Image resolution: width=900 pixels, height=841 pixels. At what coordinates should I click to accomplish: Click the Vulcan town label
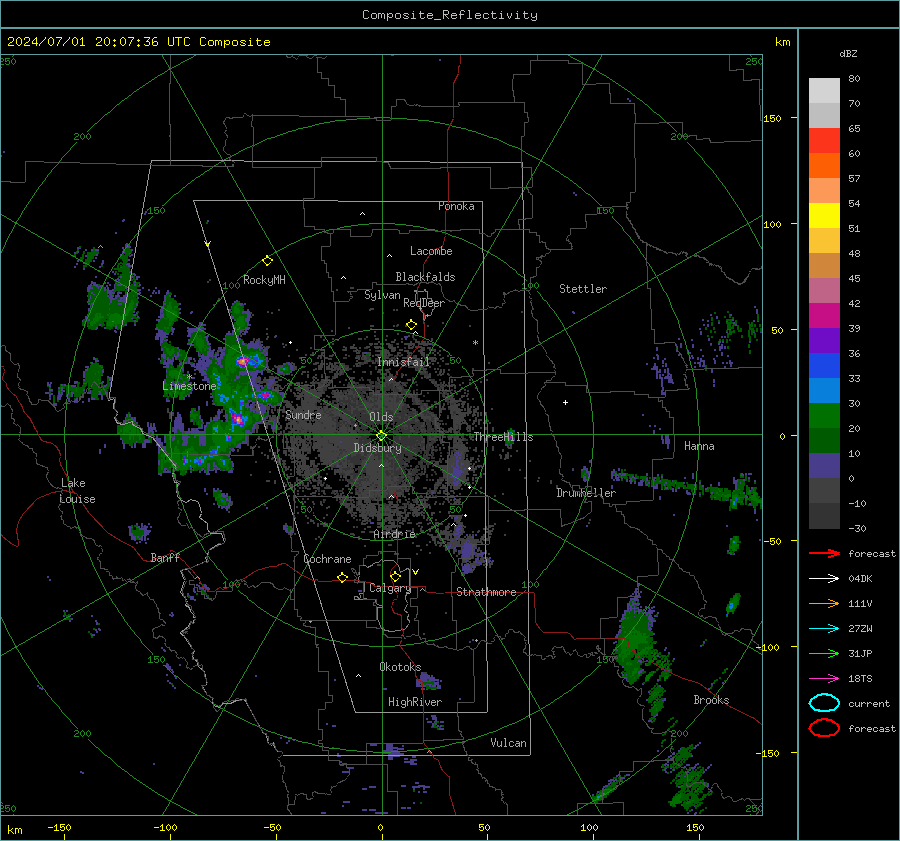pos(508,743)
